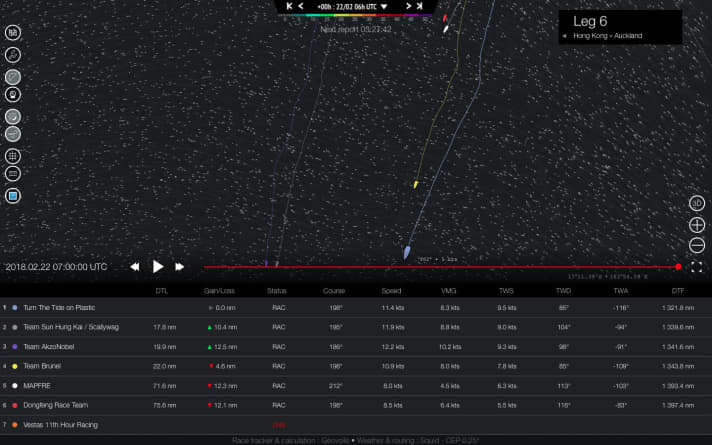712x445 pixels.
Task: Select Team Sun Hung Kai / Scallywag row
Action: 356,327
